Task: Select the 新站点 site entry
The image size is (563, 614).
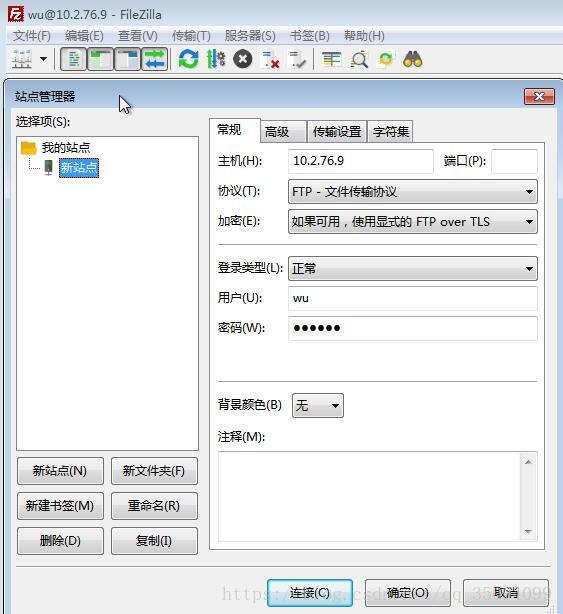Action: pos(79,168)
